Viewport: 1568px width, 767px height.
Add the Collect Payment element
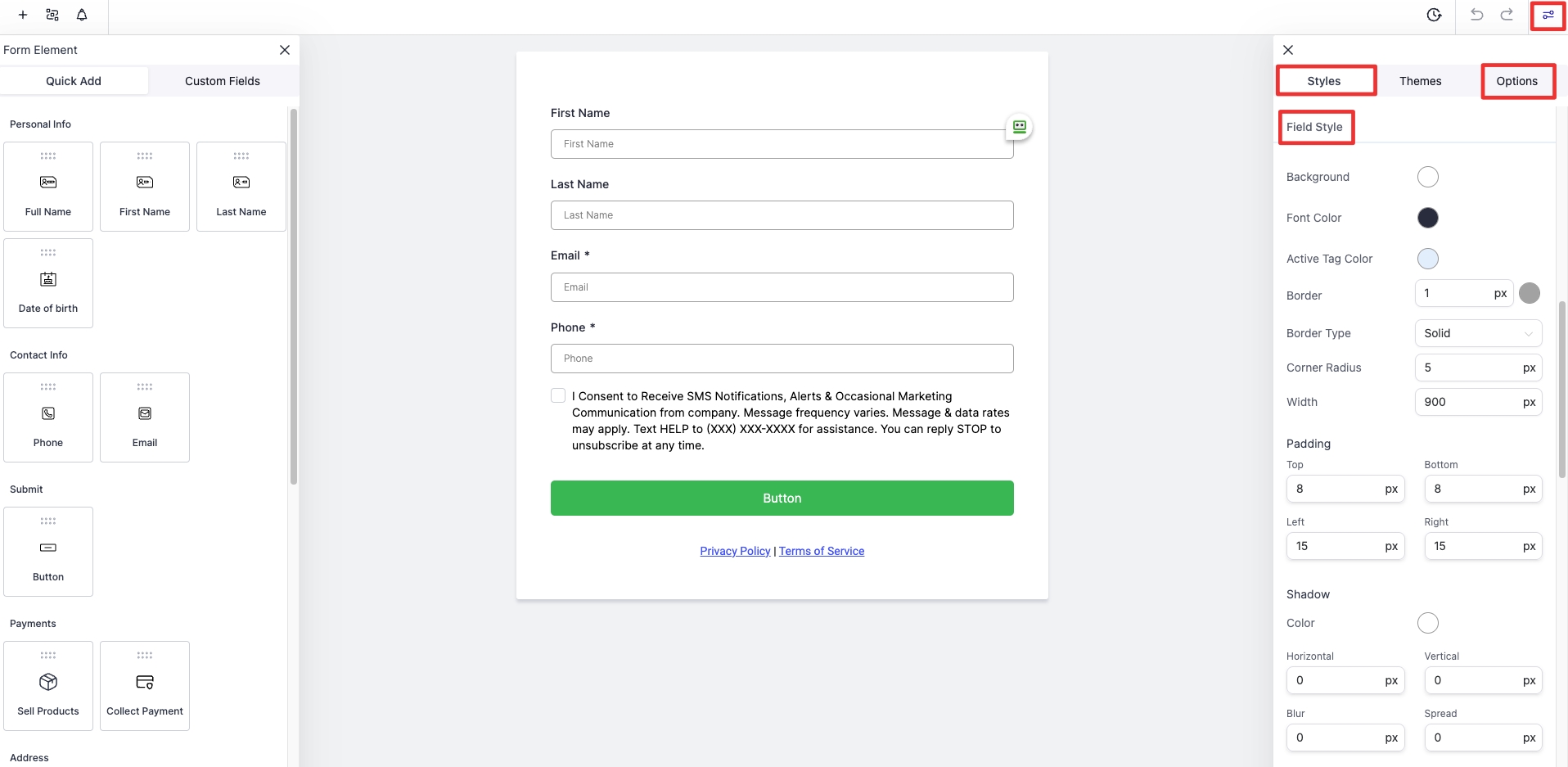point(145,686)
